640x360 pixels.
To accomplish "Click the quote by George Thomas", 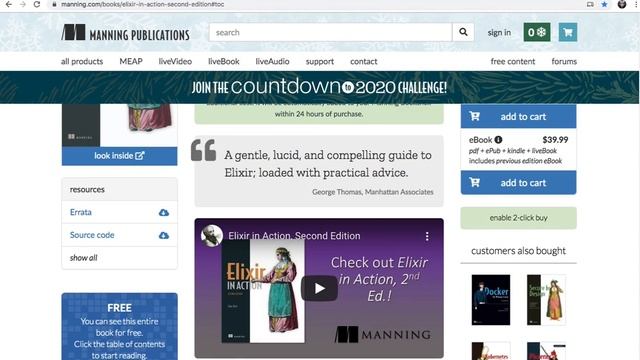I will [319, 171].
